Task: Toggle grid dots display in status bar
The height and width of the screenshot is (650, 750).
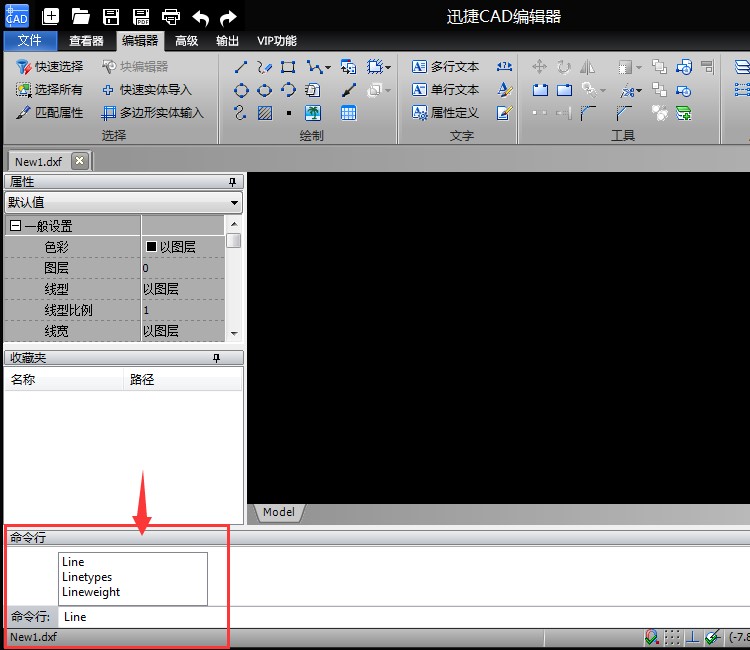Action: 672,637
